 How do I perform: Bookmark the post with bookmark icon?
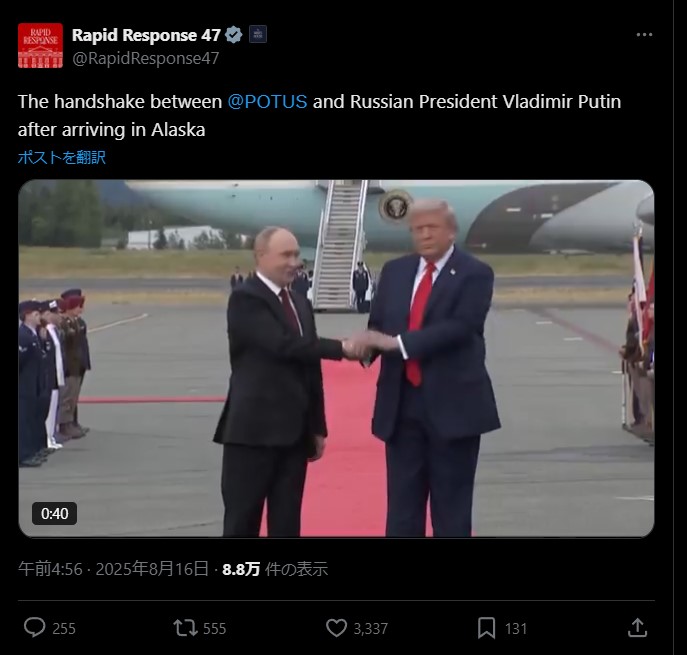click(486, 628)
